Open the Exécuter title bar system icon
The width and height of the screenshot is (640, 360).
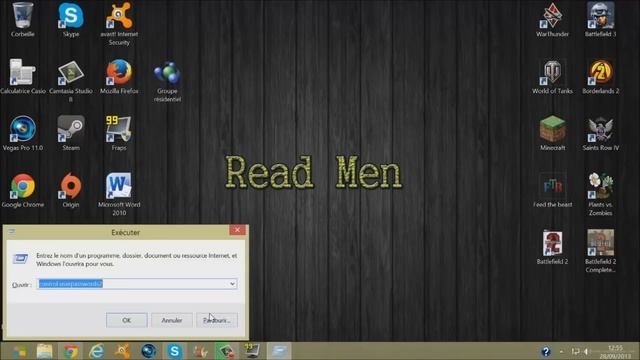point(11,232)
